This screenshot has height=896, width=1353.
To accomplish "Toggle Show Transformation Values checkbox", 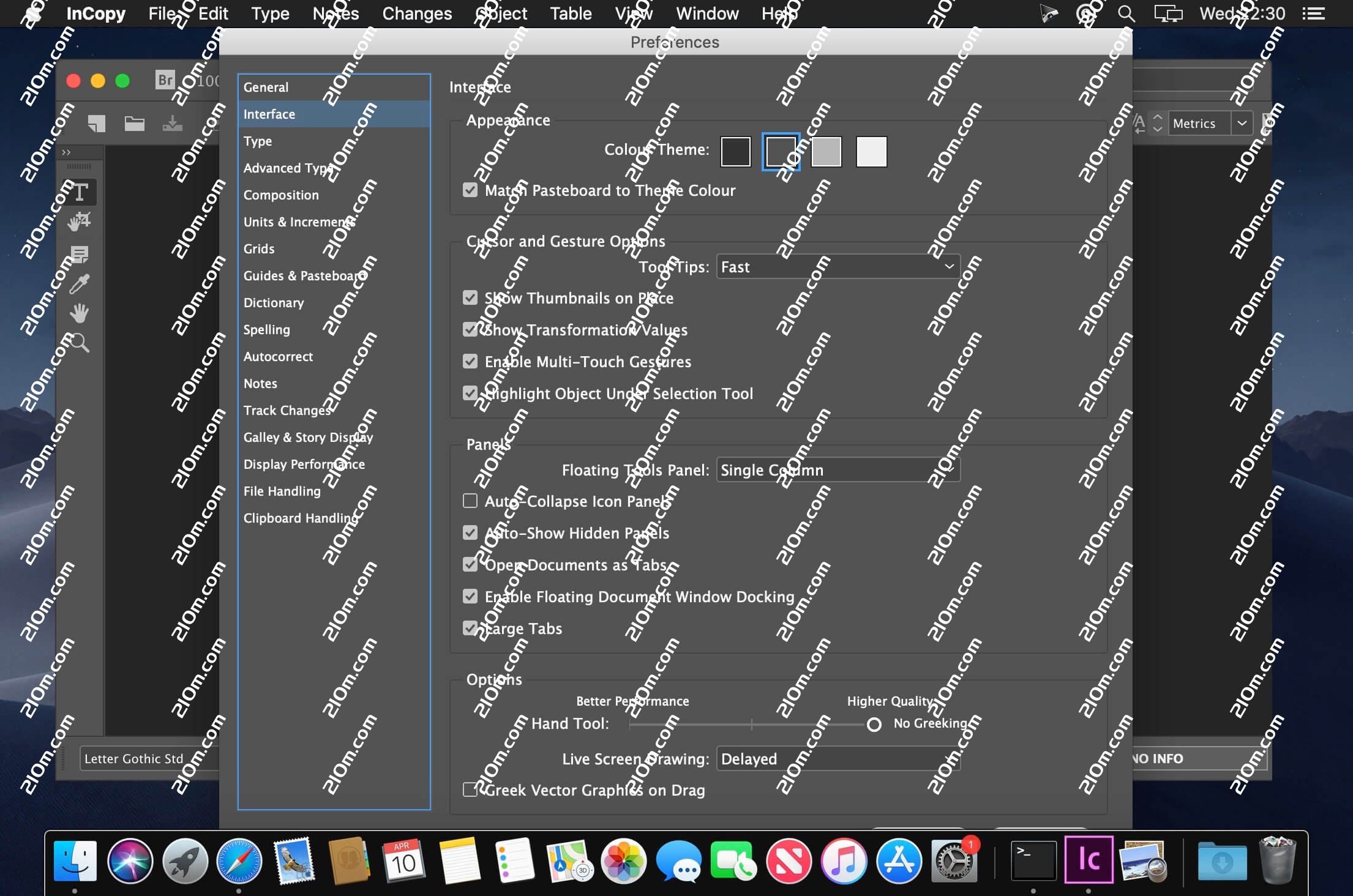I will tap(470, 329).
